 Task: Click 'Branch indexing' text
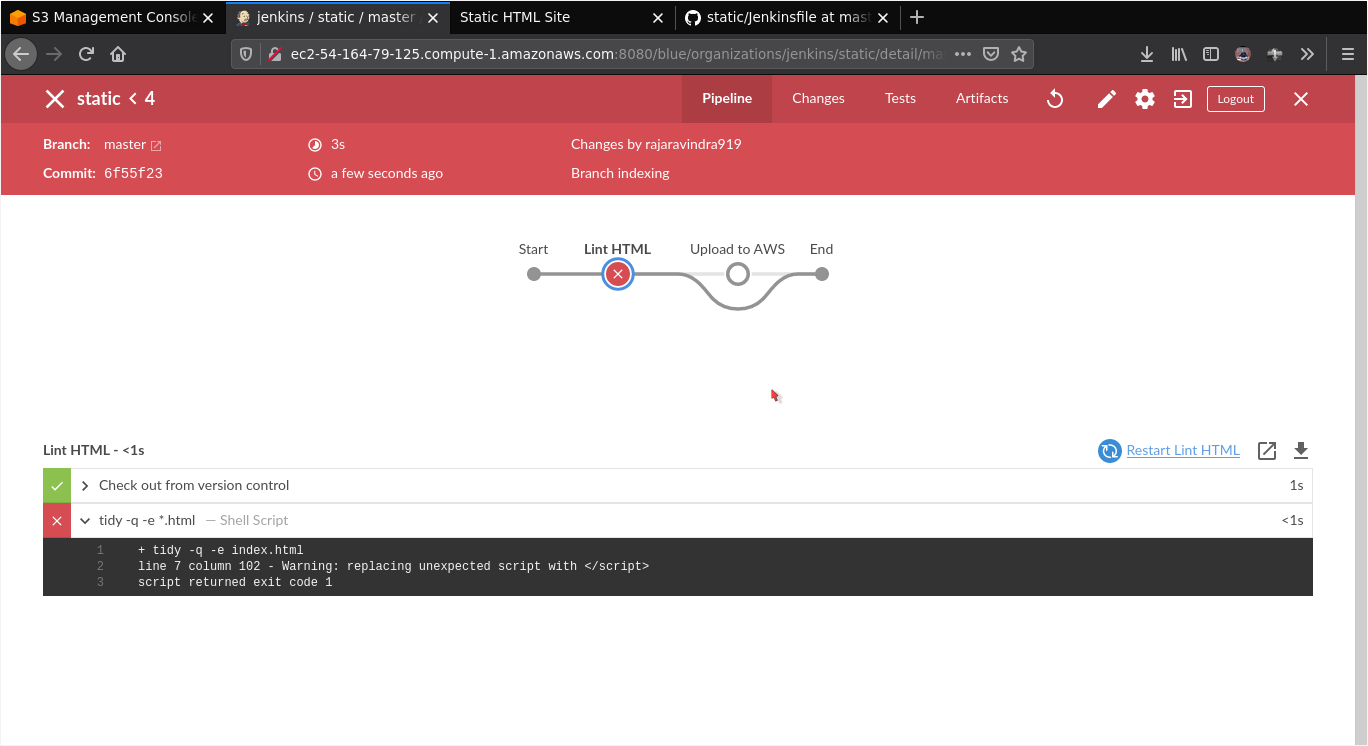click(x=620, y=174)
